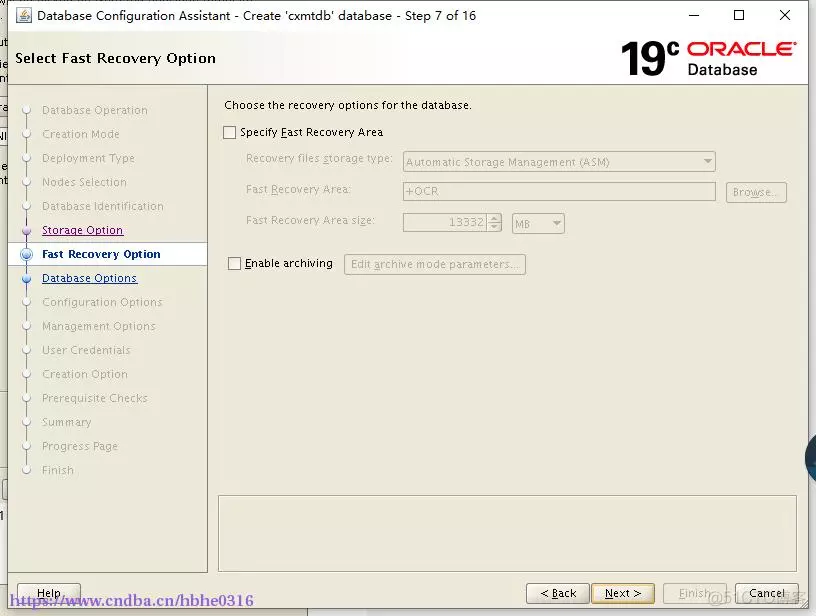Click the message text area at bottom
This screenshot has height=616, width=816.
coord(507,533)
